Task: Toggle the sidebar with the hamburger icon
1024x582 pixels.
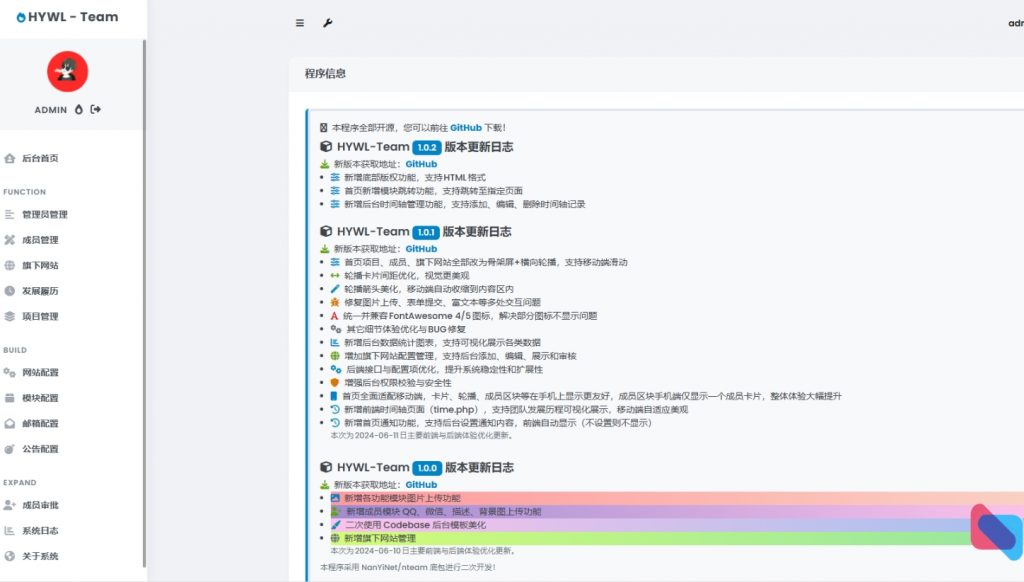Action: coord(298,22)
